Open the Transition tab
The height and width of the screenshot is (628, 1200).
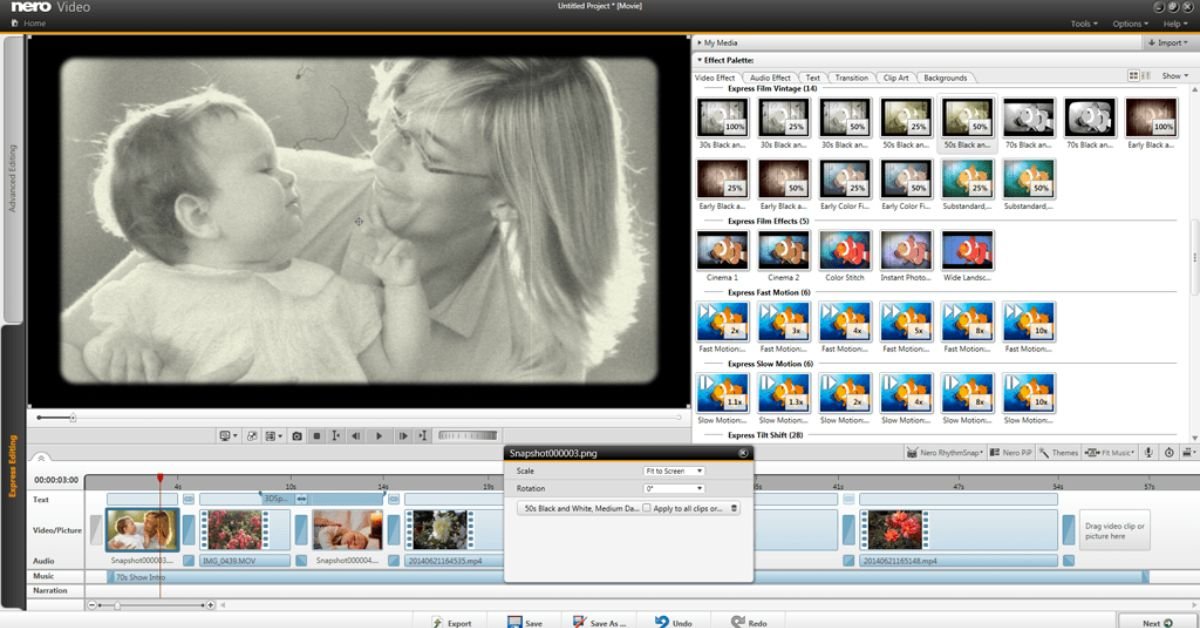[852, 78]
